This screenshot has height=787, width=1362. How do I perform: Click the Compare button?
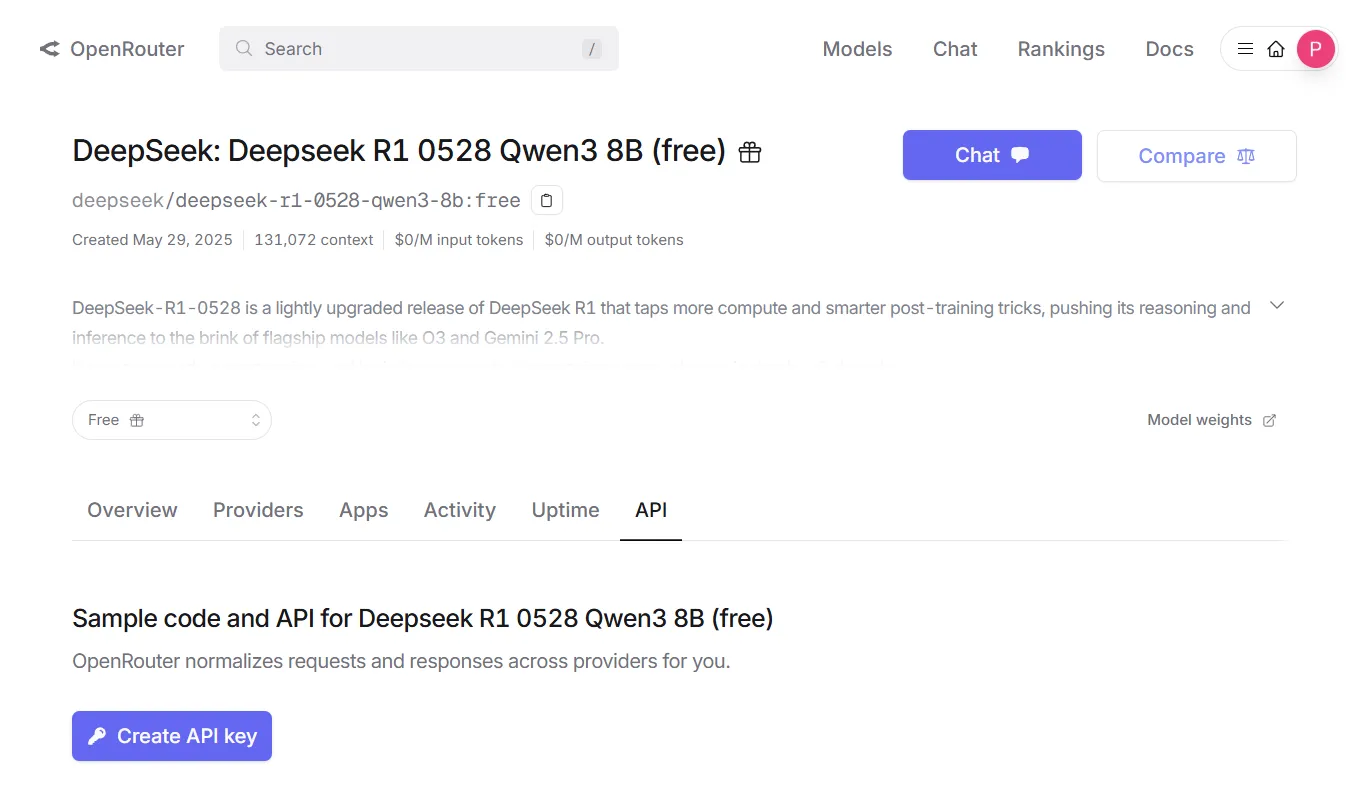pos(1196,156)
